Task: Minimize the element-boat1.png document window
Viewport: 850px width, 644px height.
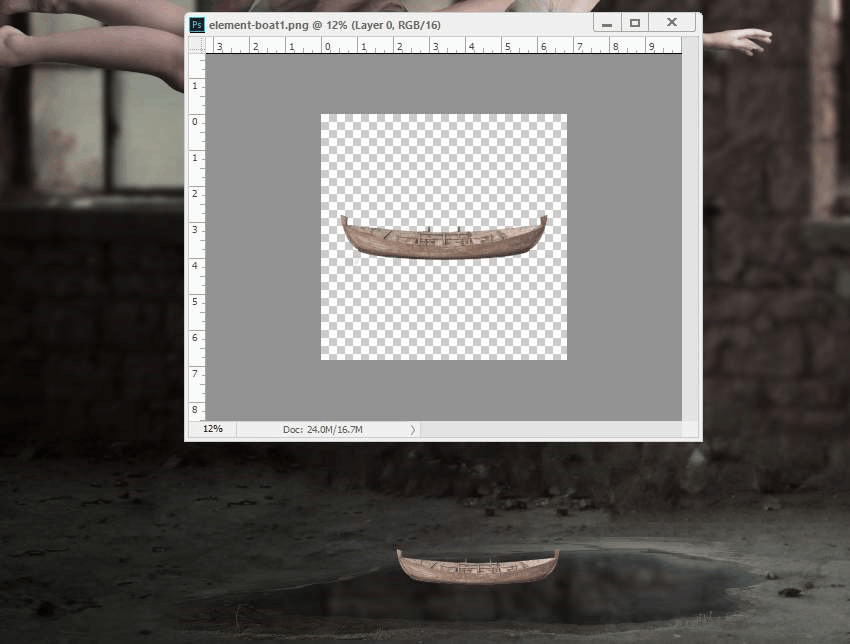Action: [607, 23]
